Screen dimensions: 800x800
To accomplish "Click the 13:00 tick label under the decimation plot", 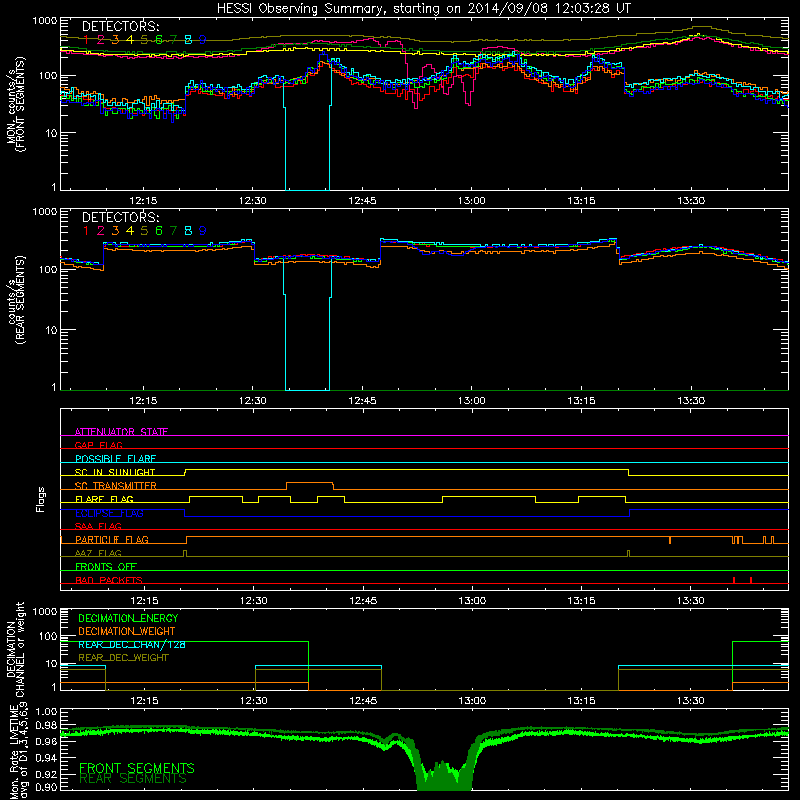I will tap(472, 701).
